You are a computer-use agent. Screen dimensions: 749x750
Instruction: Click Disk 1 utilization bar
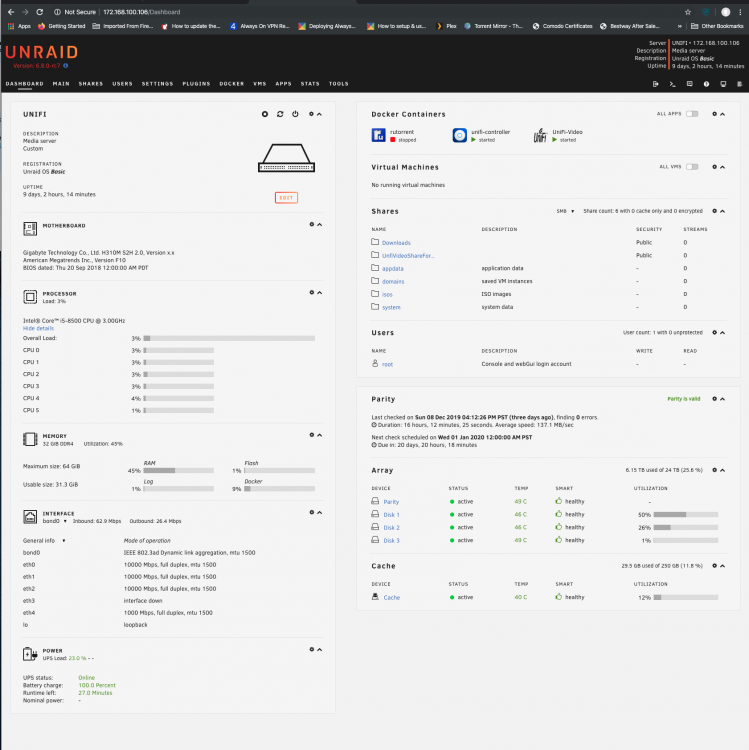(x=685, y=515)
